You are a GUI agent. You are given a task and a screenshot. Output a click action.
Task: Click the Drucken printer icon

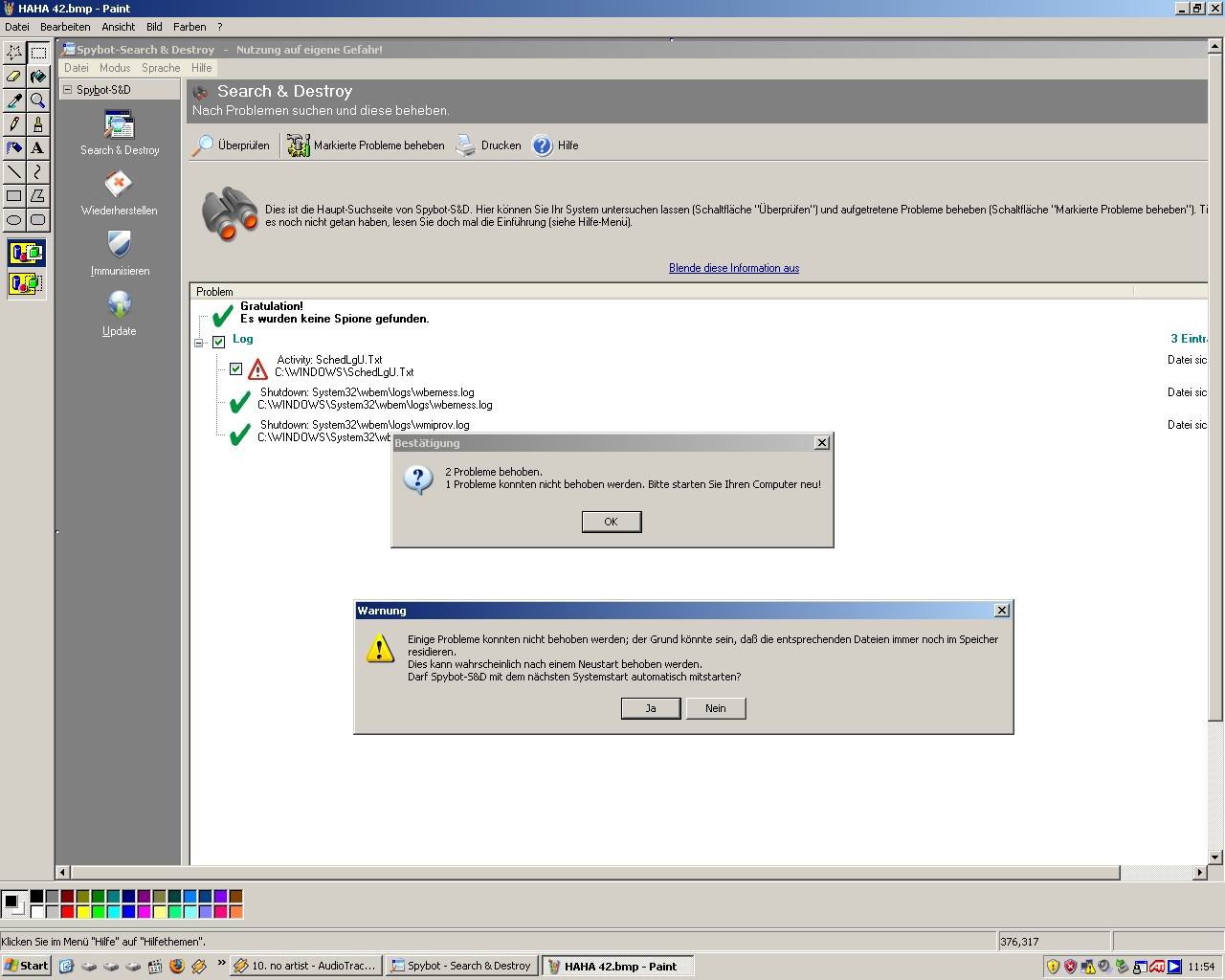465,145
